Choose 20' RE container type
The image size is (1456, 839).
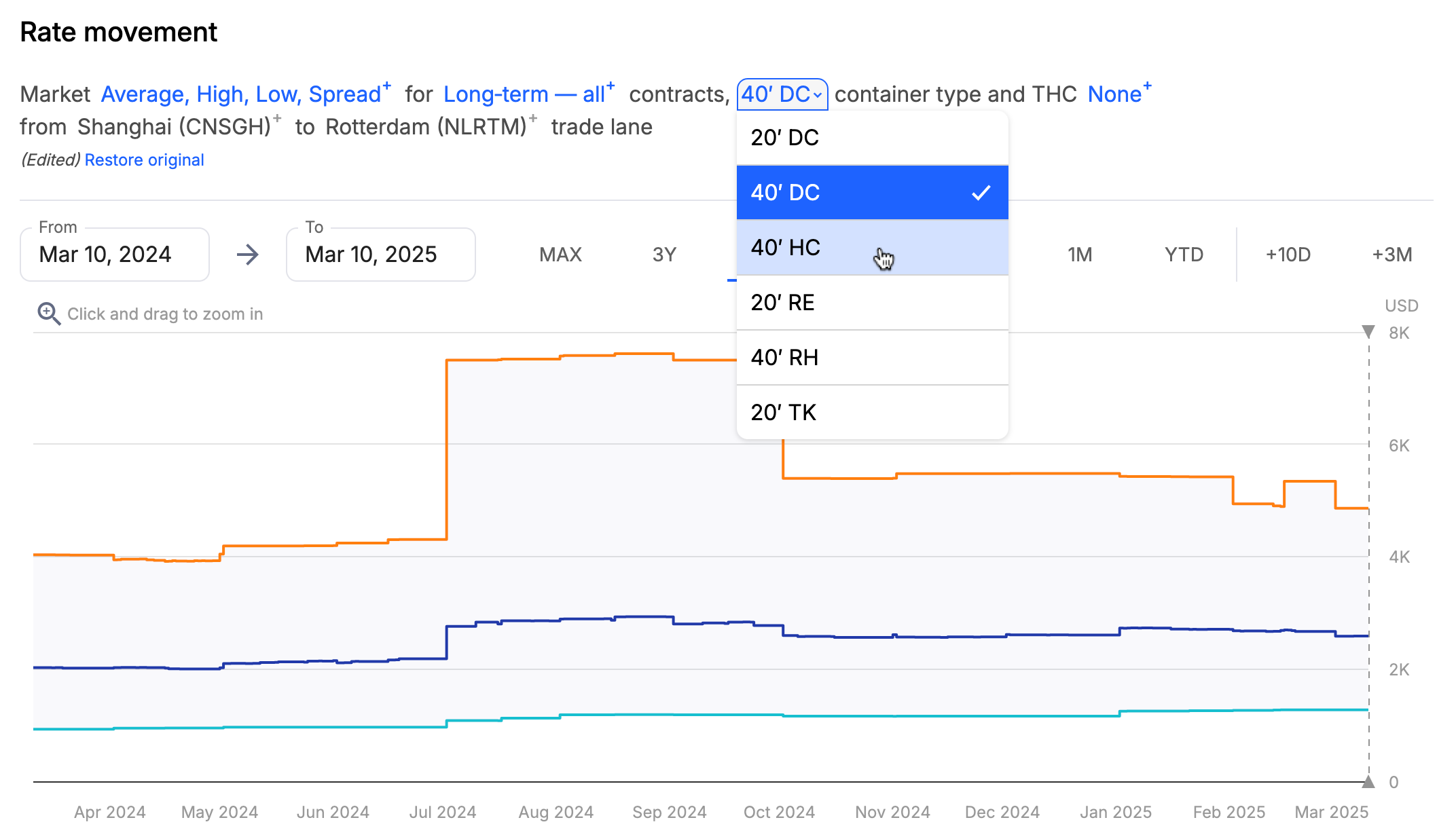(873, 303)
